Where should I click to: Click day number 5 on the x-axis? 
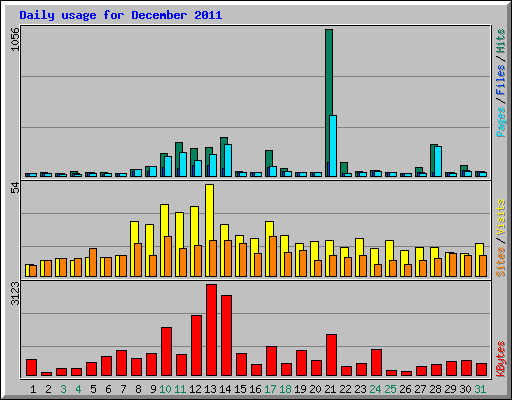[x=93, y=389]
